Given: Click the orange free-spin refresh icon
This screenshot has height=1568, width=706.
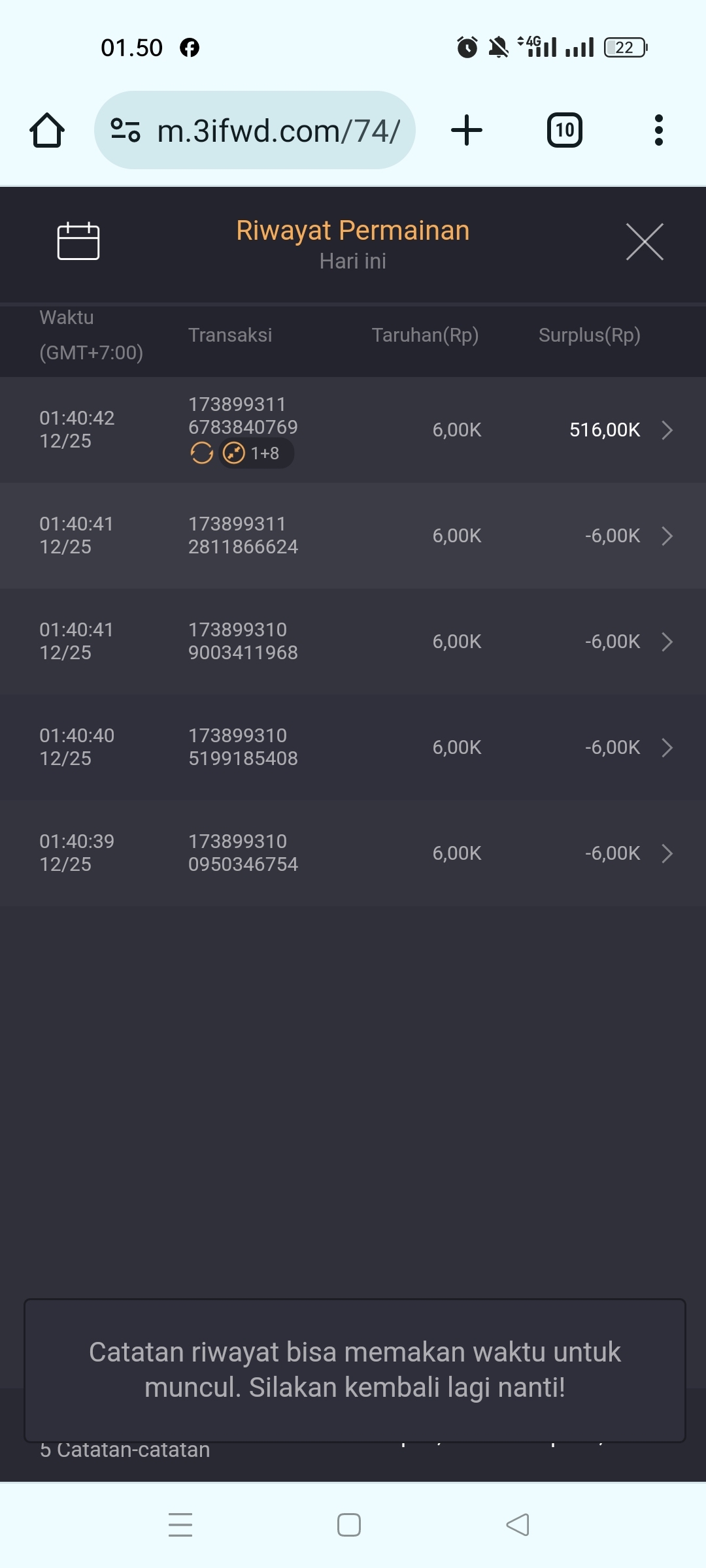Looking at the screenshot, I should [x=201, y=453].
